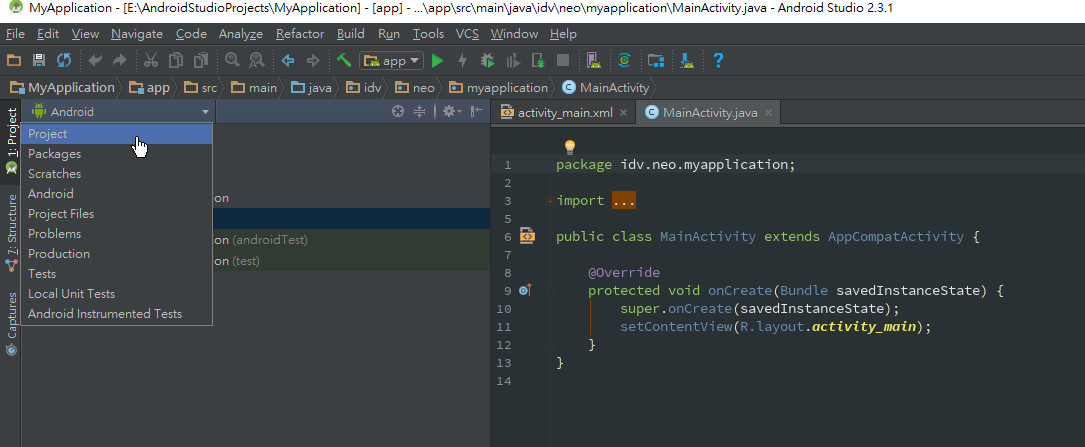
Task: Select Packages in view list
Action: click(x=117, y=154)
